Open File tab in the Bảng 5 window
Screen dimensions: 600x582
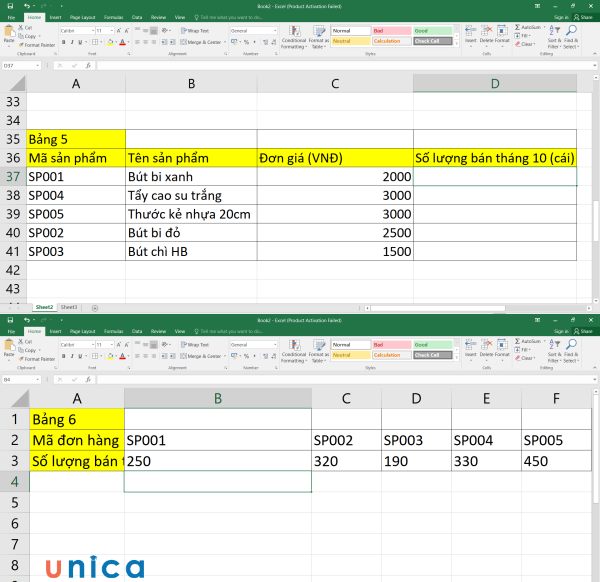pos(11,18)
